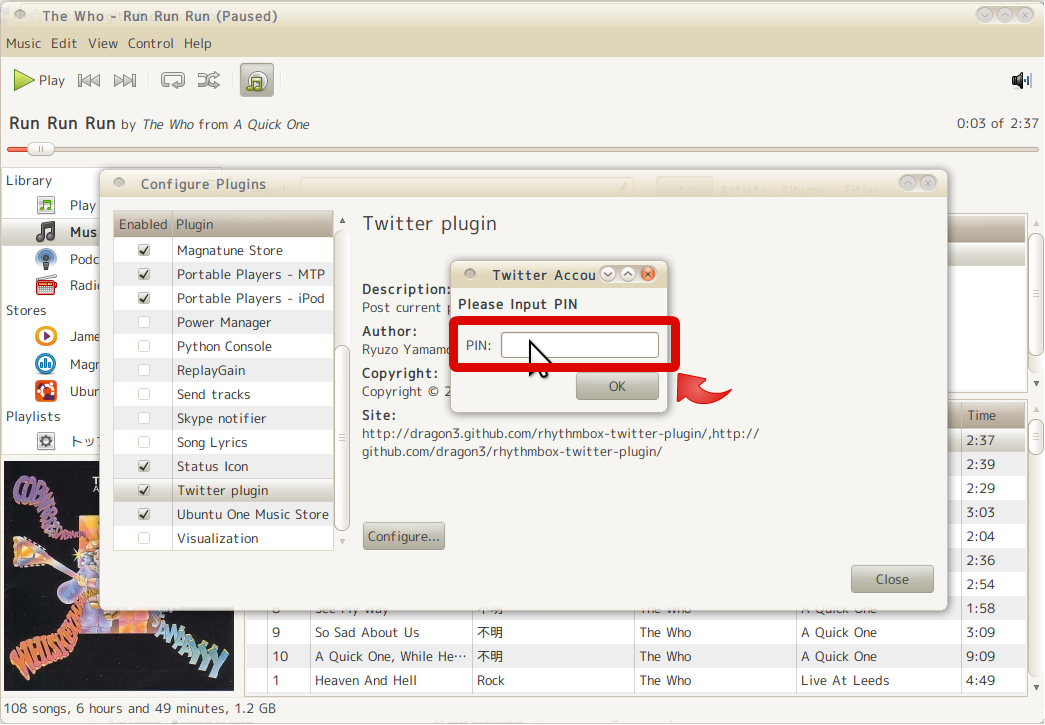This screenshot has width=1045, height=725.
Task: Select the Power Manager plugin name
Action: (x=224, y=323)
